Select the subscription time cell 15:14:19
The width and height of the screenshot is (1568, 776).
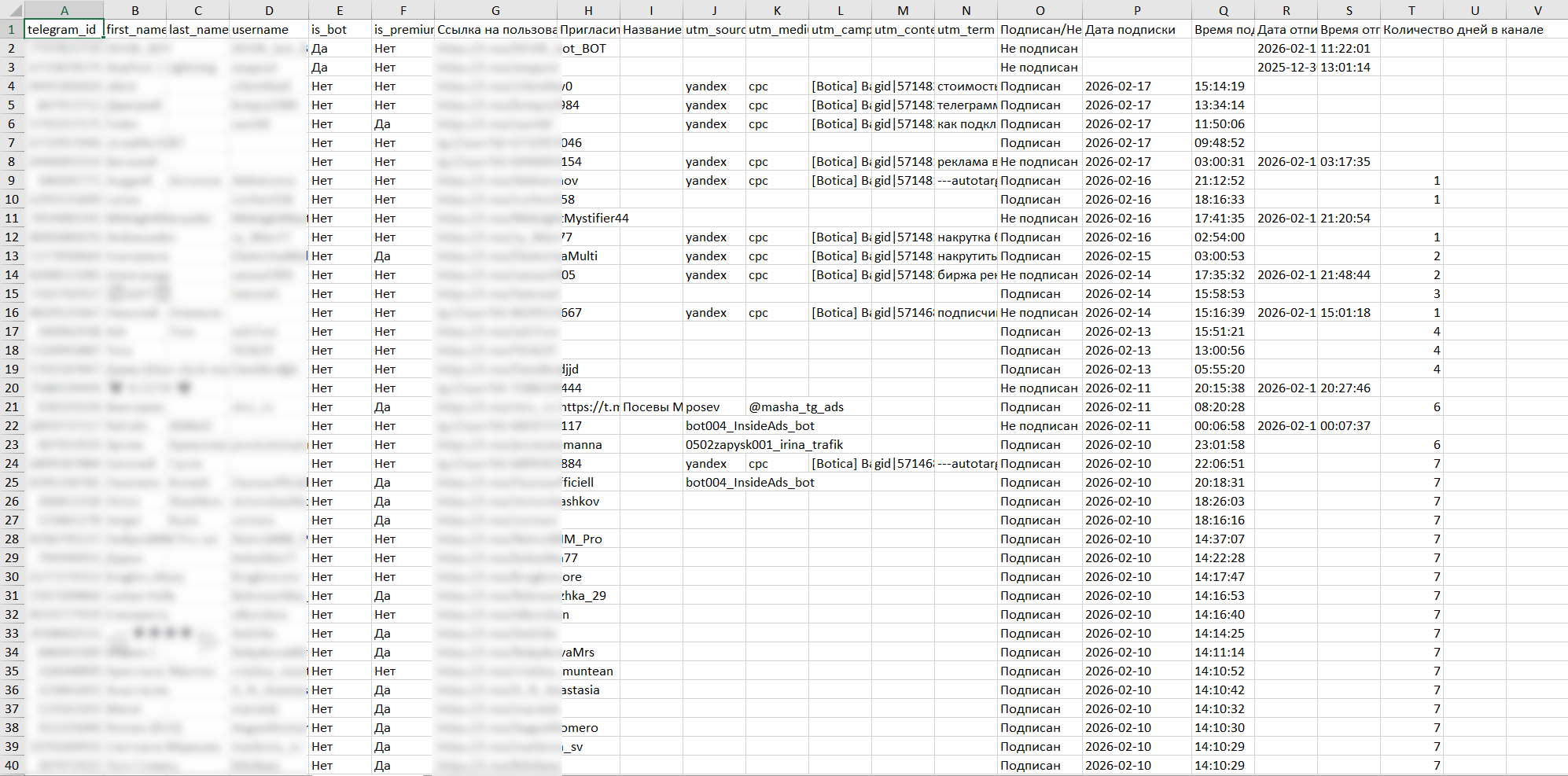tap(1221, 86)
